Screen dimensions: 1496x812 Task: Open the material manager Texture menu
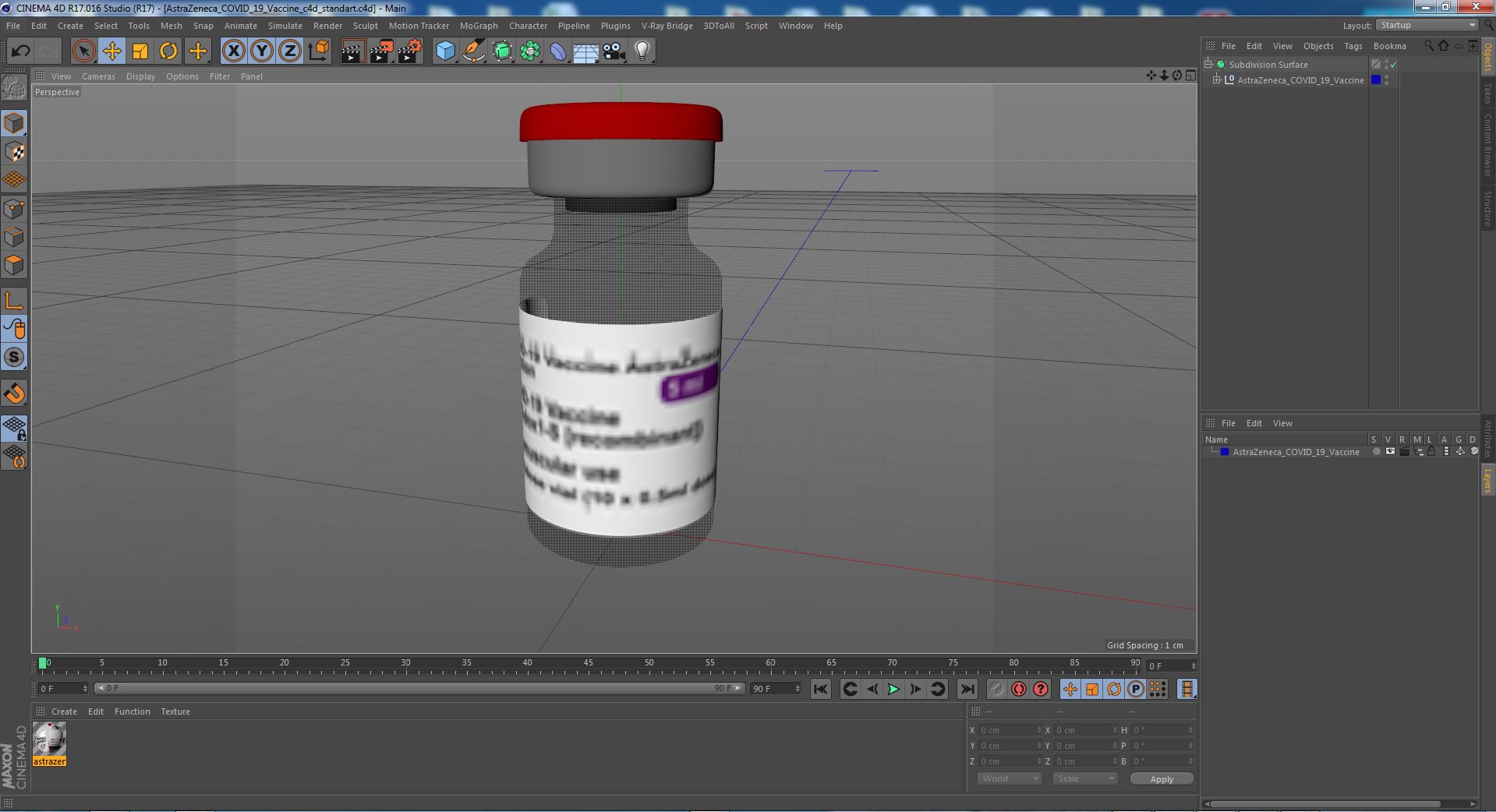click(175, 711)
